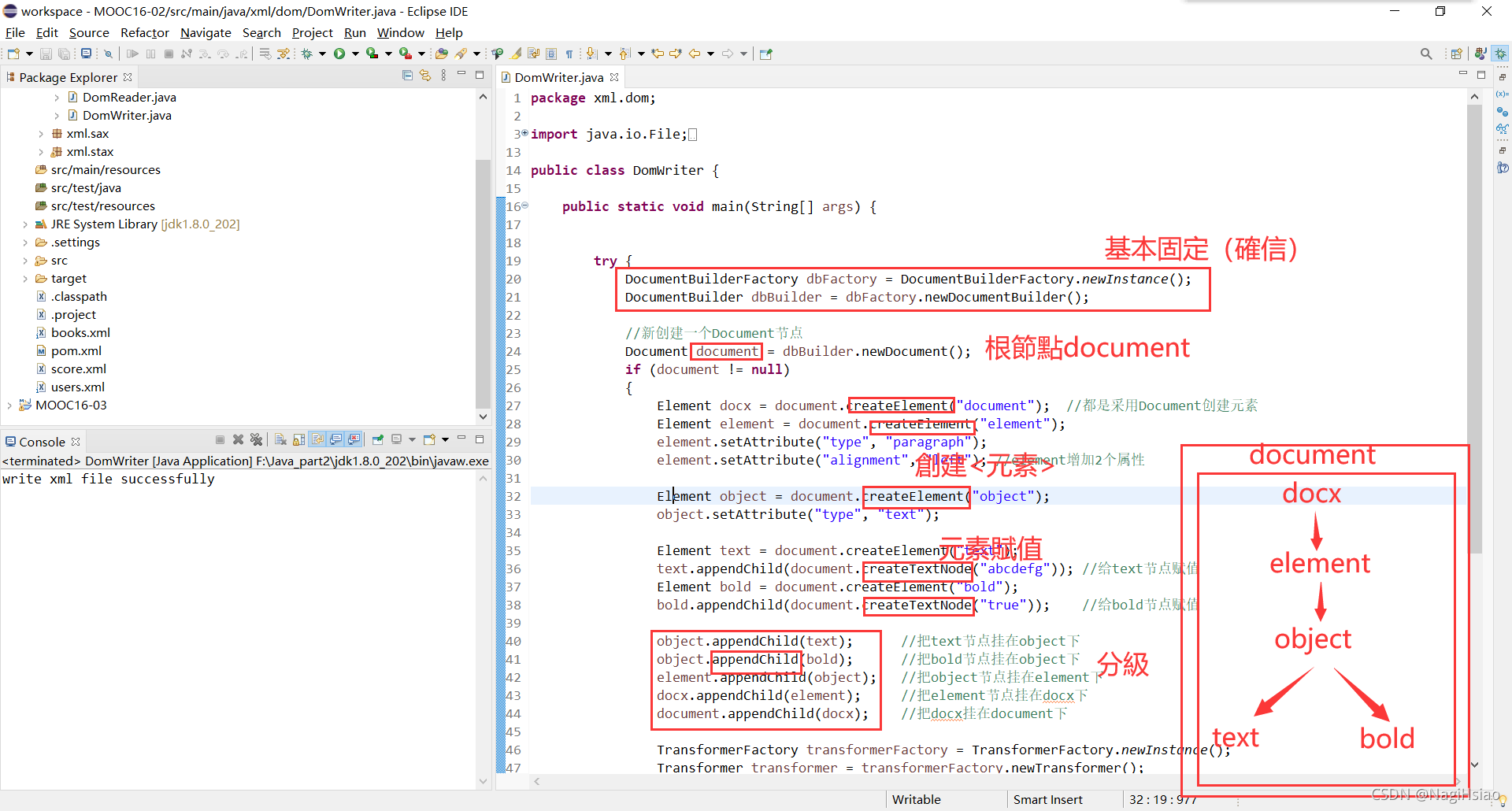This screenshot has height=811, width=1512.
Task: Clear the Console output icon
Action: pos(280,439)
